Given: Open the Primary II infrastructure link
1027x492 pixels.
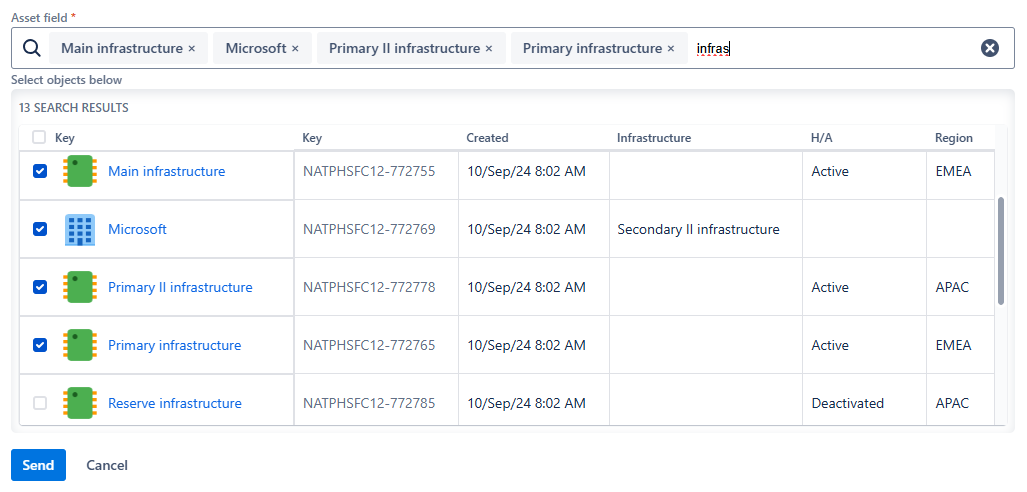Looking at the screenshot, I should coord(180,287).
